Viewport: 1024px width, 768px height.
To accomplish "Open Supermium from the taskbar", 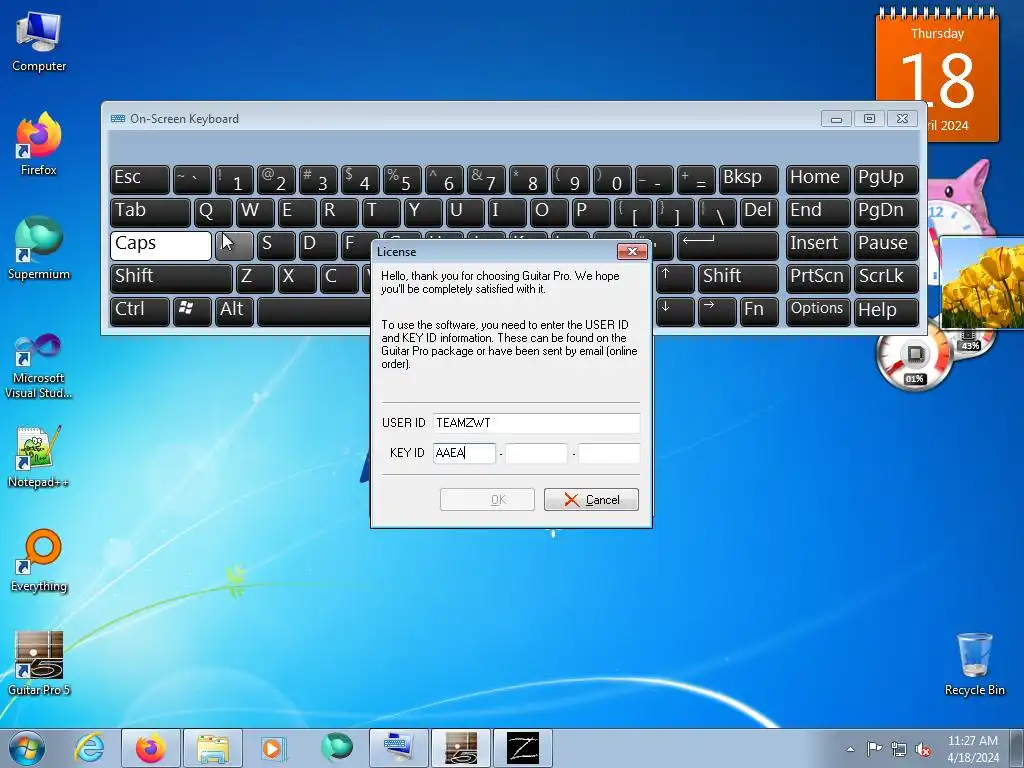I will [336, 748].
